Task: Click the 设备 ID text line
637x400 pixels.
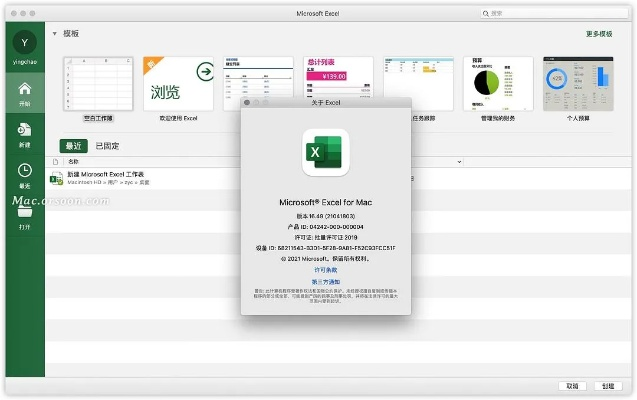Action: point(326,248)
